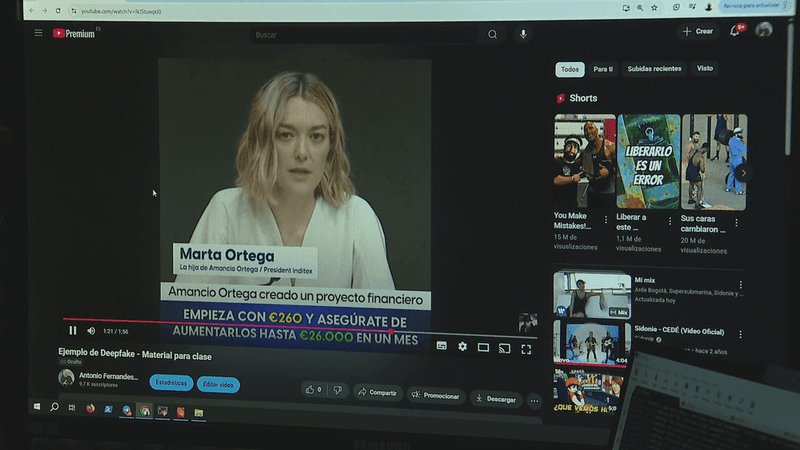Click the Compartir button
Image resolution: width=800 pixels, height=450 pixels.
point(378,392)
